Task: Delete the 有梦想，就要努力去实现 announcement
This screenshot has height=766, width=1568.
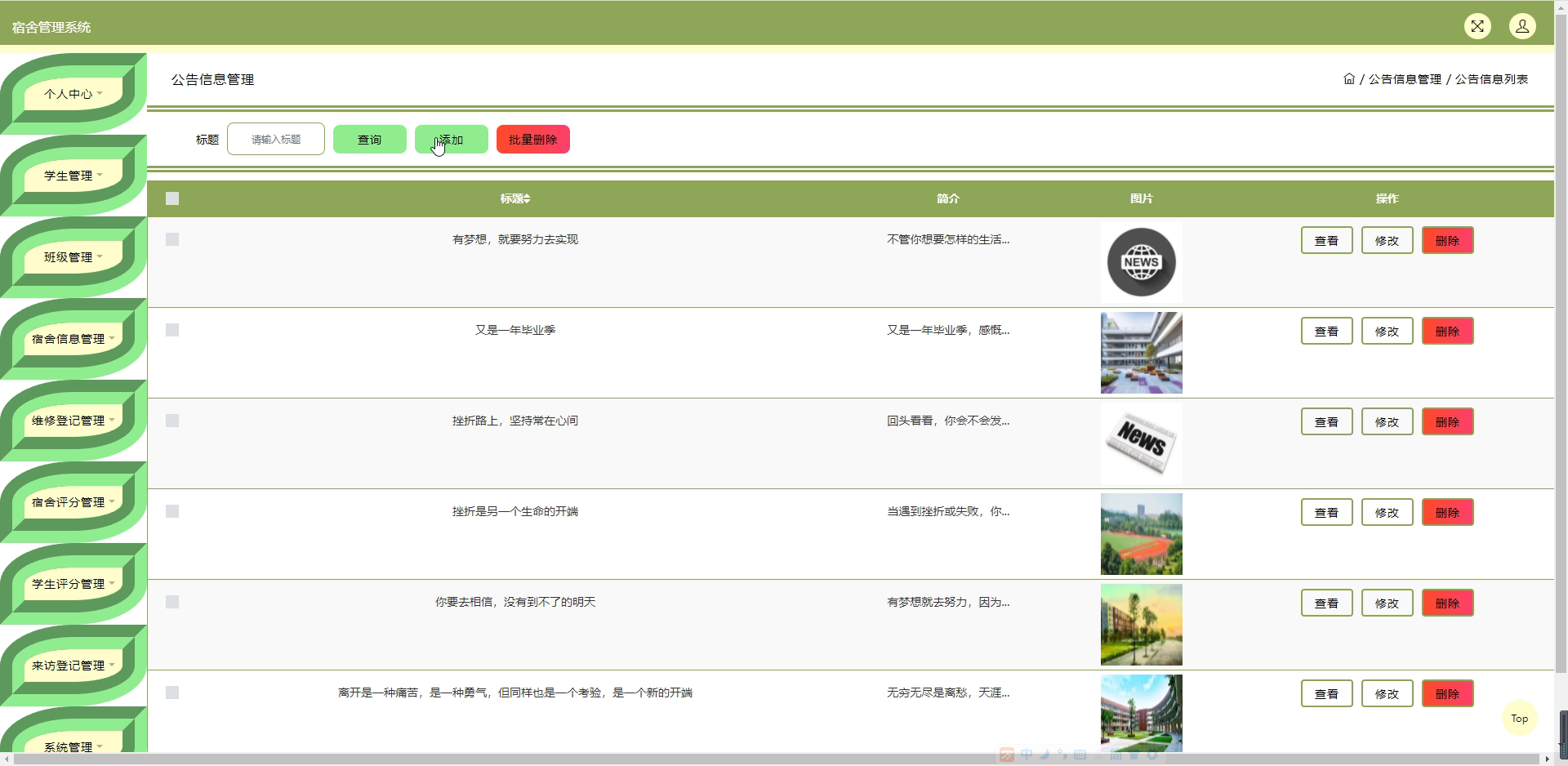Action: (x=1448, y=241)
